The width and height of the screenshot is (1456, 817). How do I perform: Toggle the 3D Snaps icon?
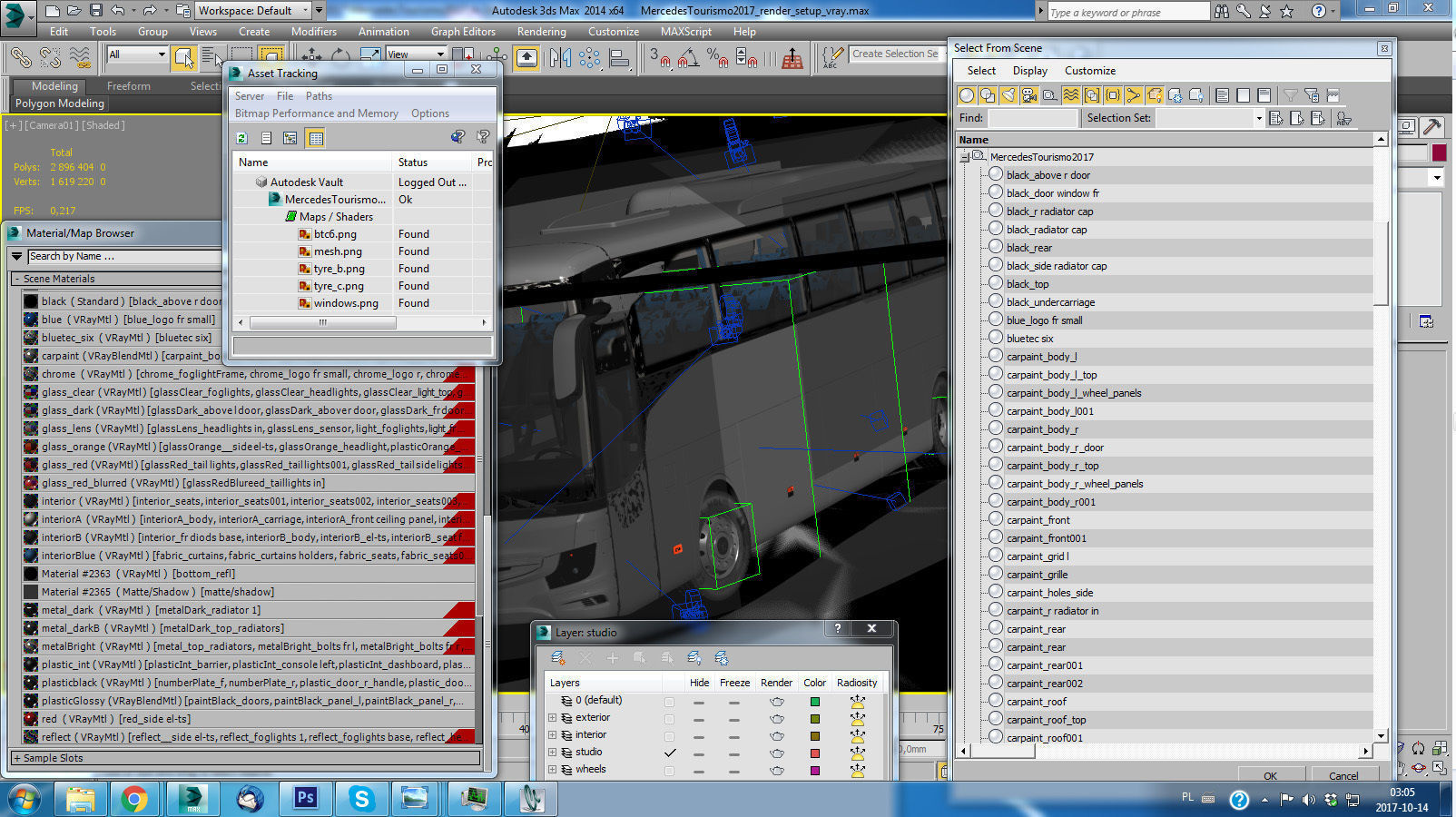pyautogui.click(x=659, y=58)
